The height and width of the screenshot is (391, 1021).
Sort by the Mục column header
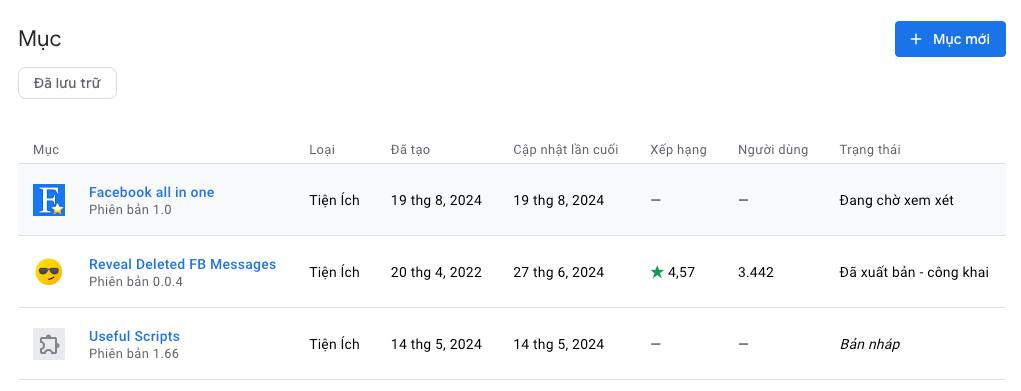(46, 150)
